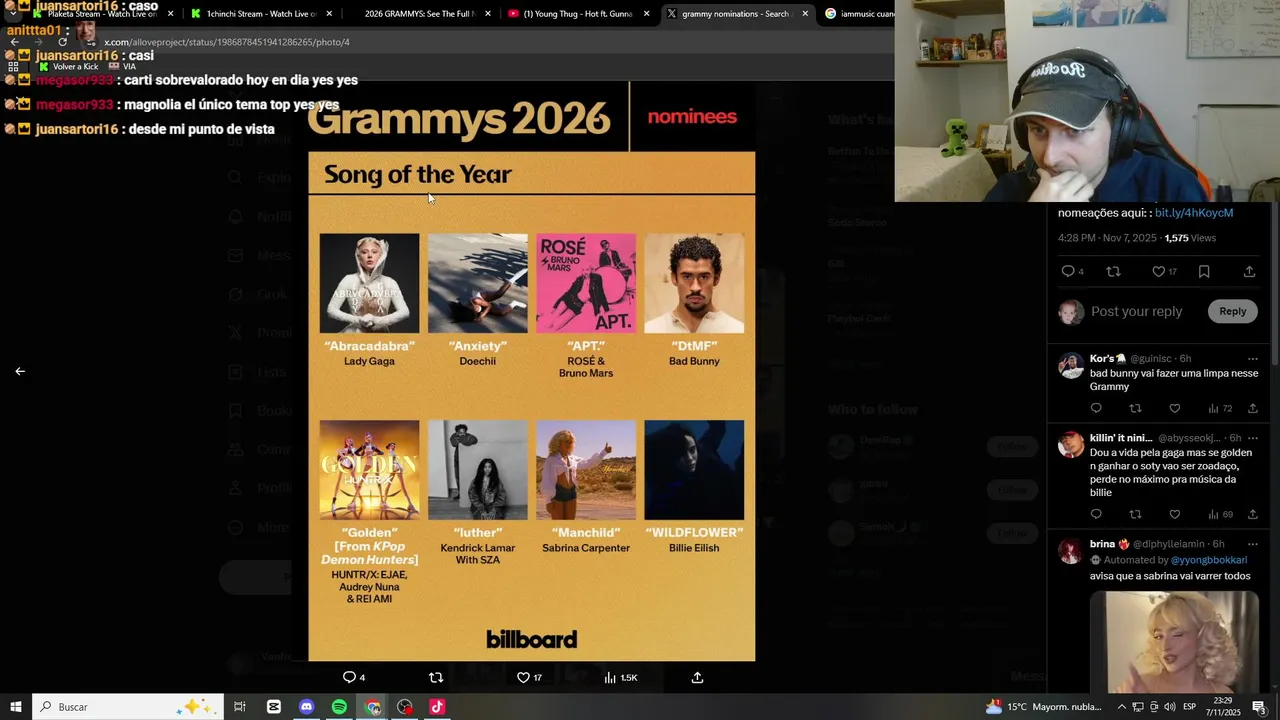Click the Reply button

click(1232, 311)
